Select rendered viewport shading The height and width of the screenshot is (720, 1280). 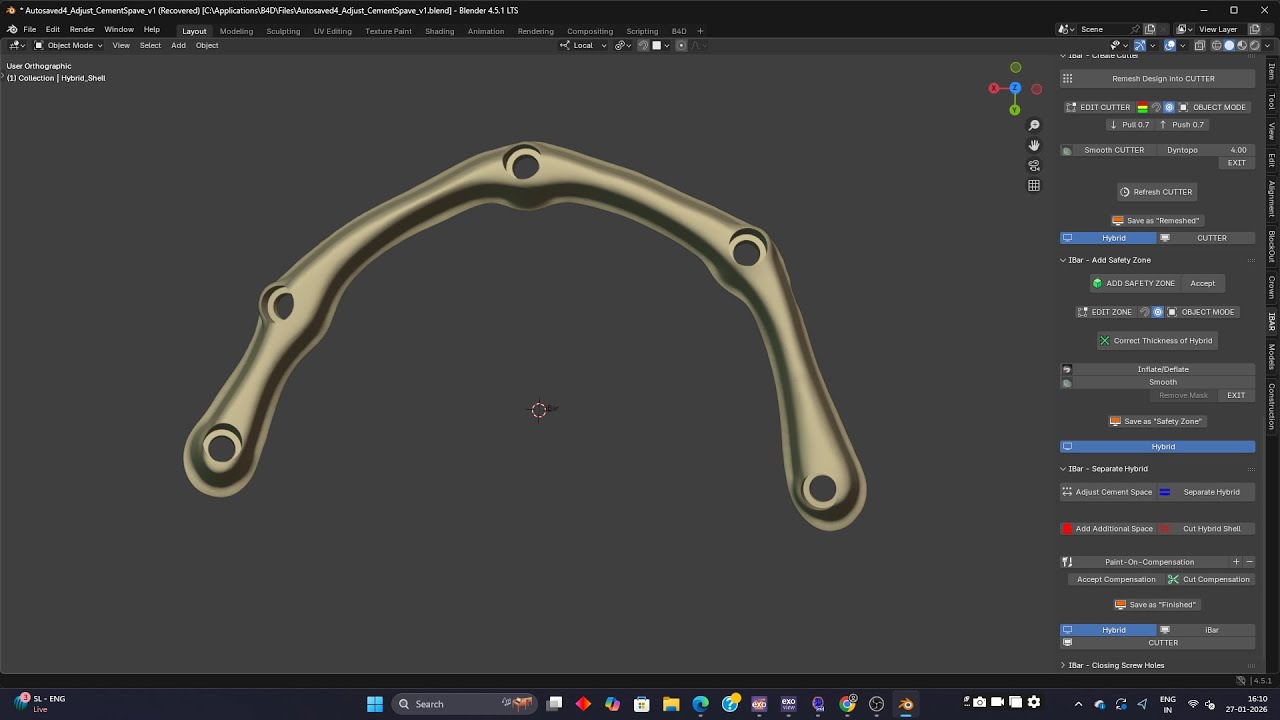point(1254,45)
